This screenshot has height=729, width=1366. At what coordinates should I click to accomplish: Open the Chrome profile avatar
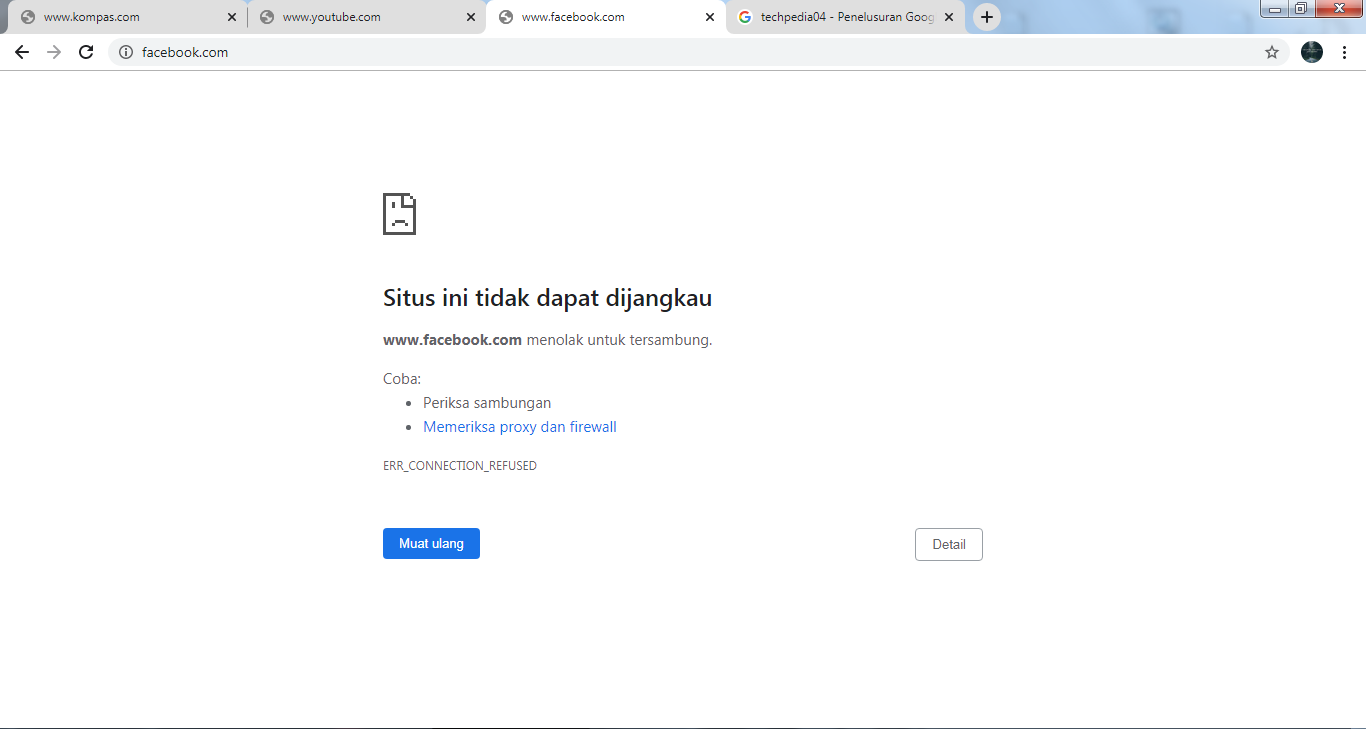click(1312, 52)
